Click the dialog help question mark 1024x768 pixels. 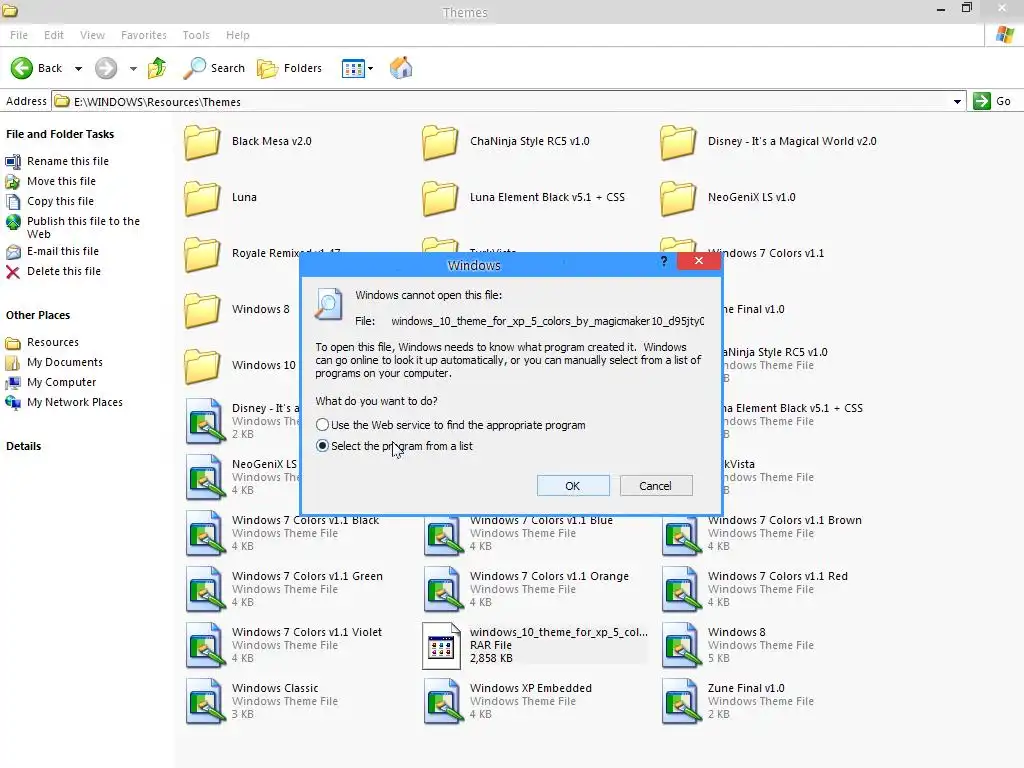(x=664, y=261)
